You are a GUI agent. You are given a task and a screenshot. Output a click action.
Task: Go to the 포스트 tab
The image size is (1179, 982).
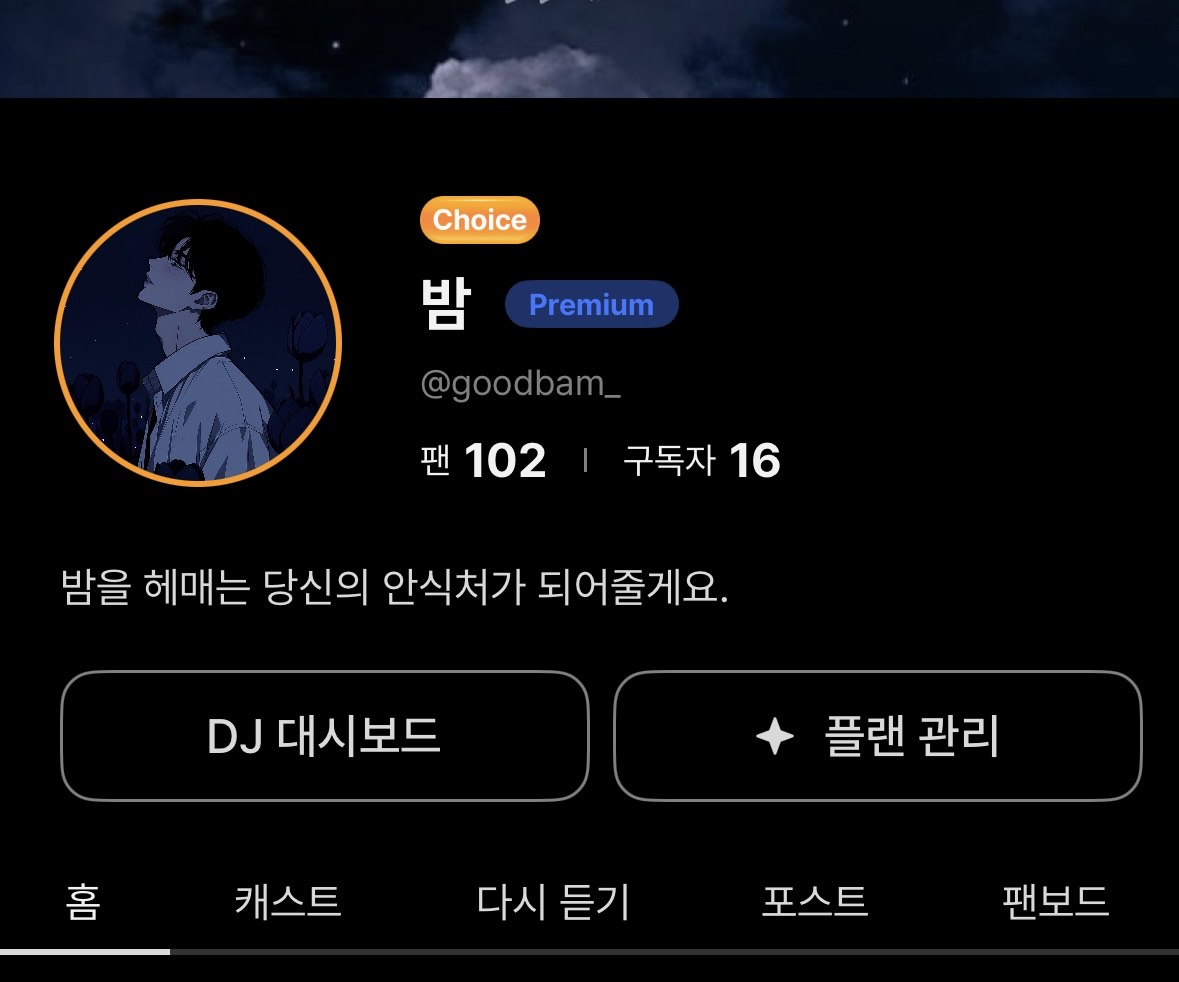815,902
